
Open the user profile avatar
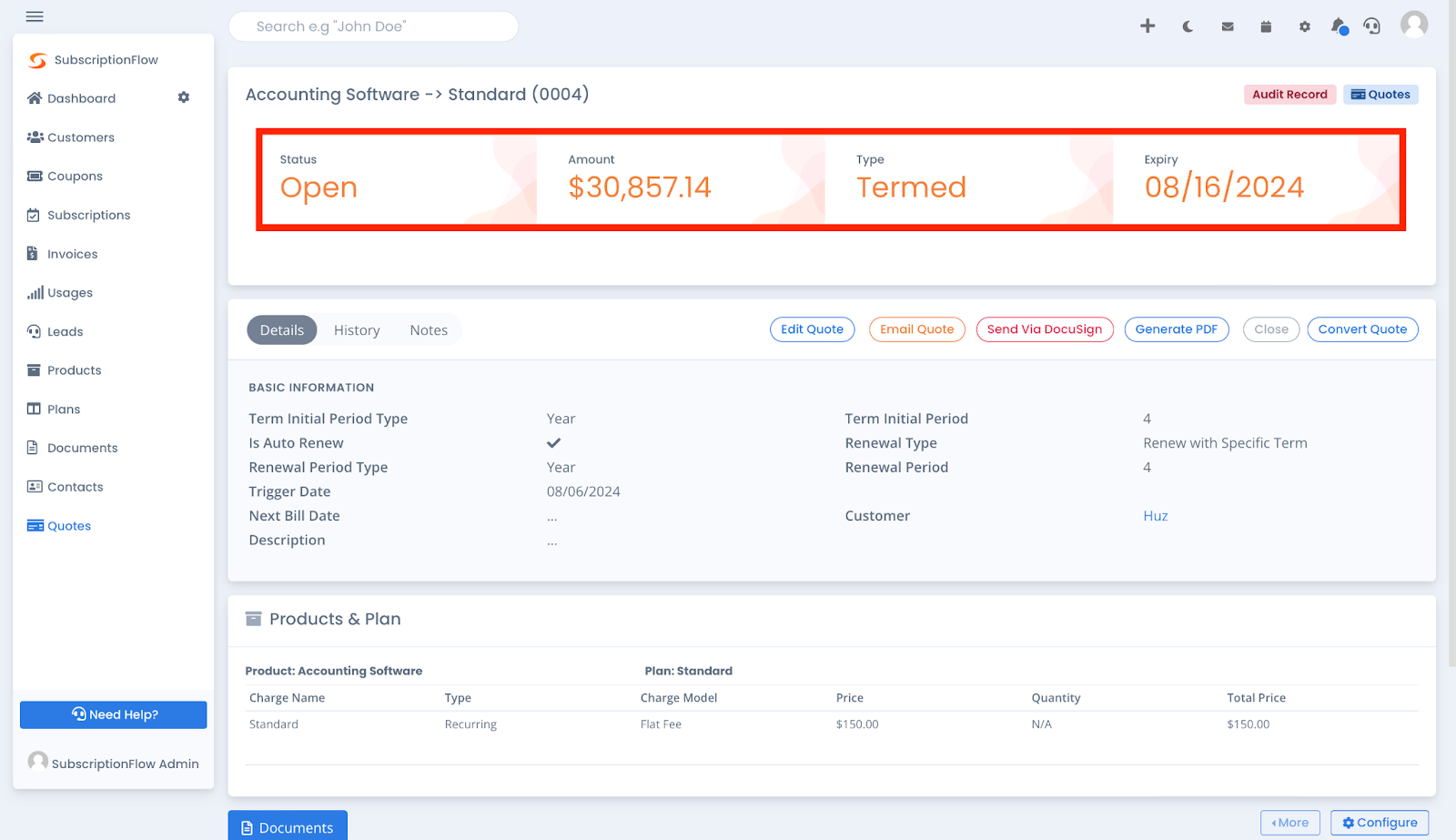coord(1414,25)
